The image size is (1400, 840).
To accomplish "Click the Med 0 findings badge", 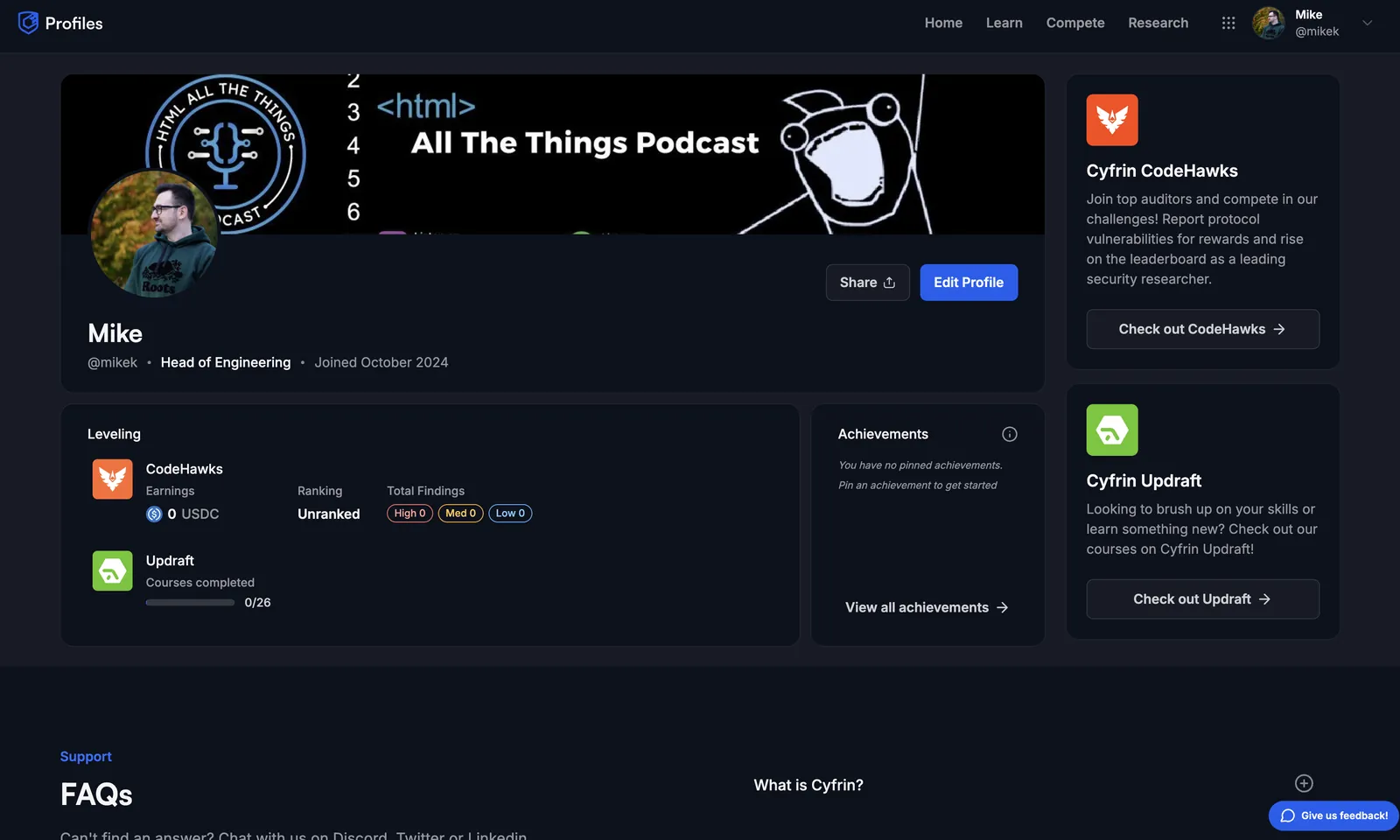I will tap(460, 514).
